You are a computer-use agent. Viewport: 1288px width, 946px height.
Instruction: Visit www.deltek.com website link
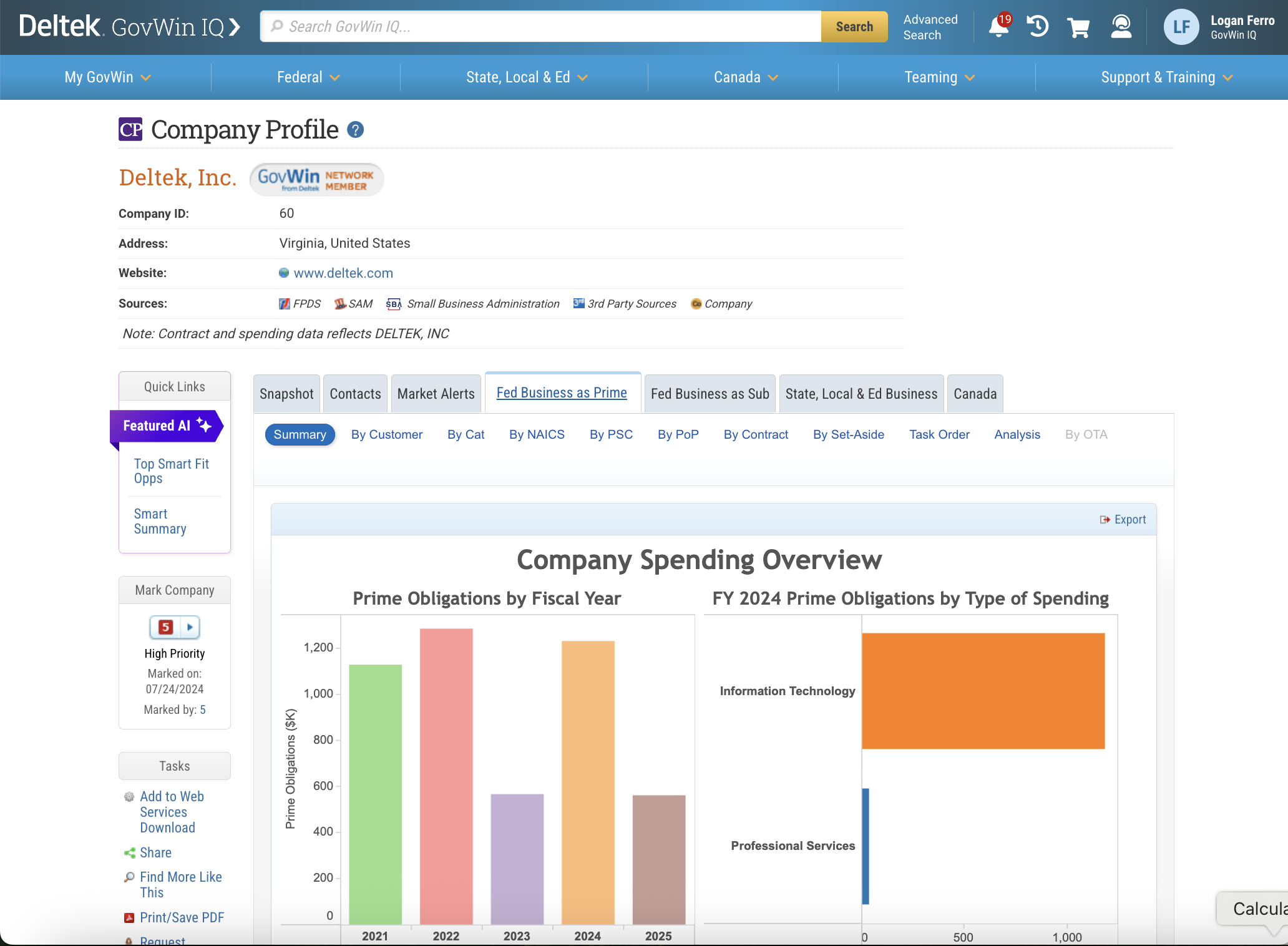click(x=343, y=273)
